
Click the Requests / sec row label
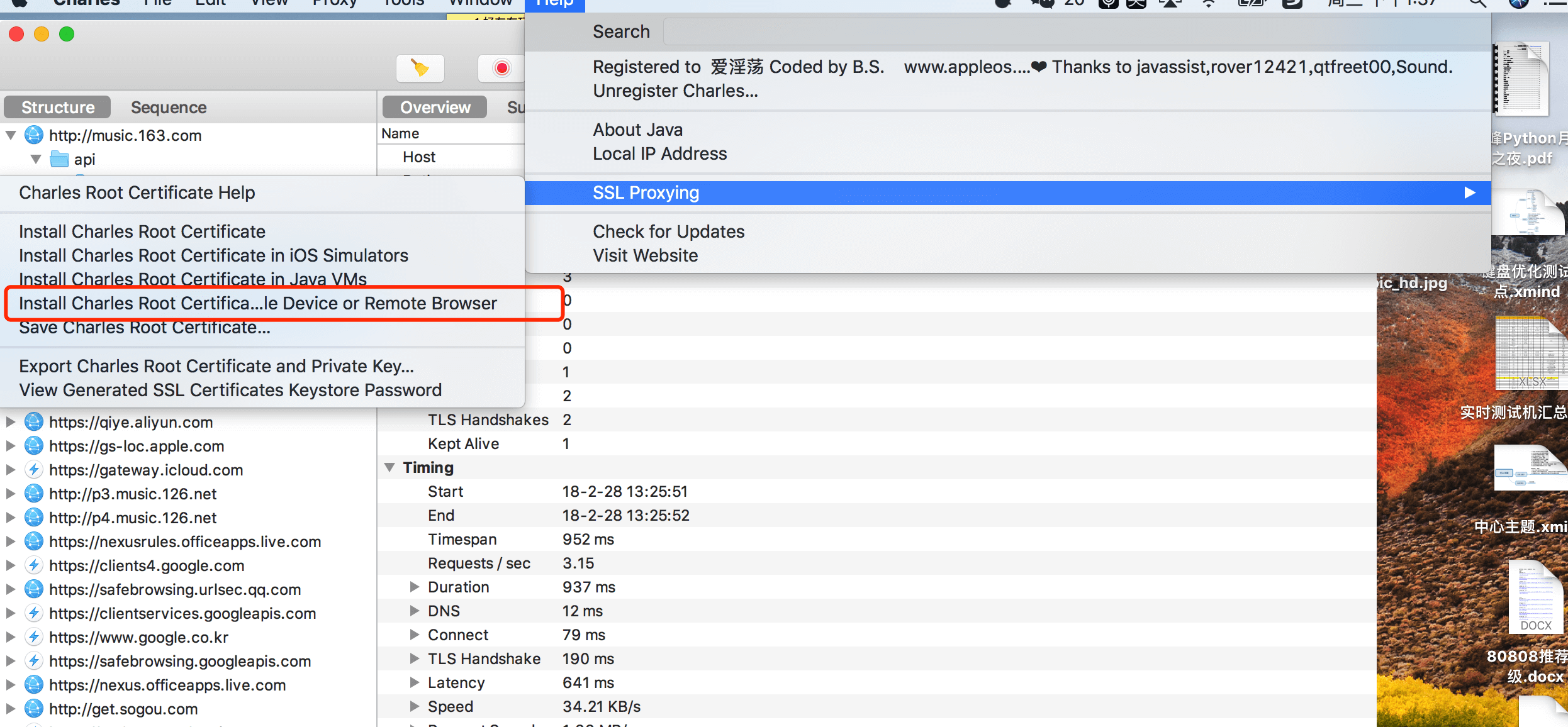click(479, 563)
